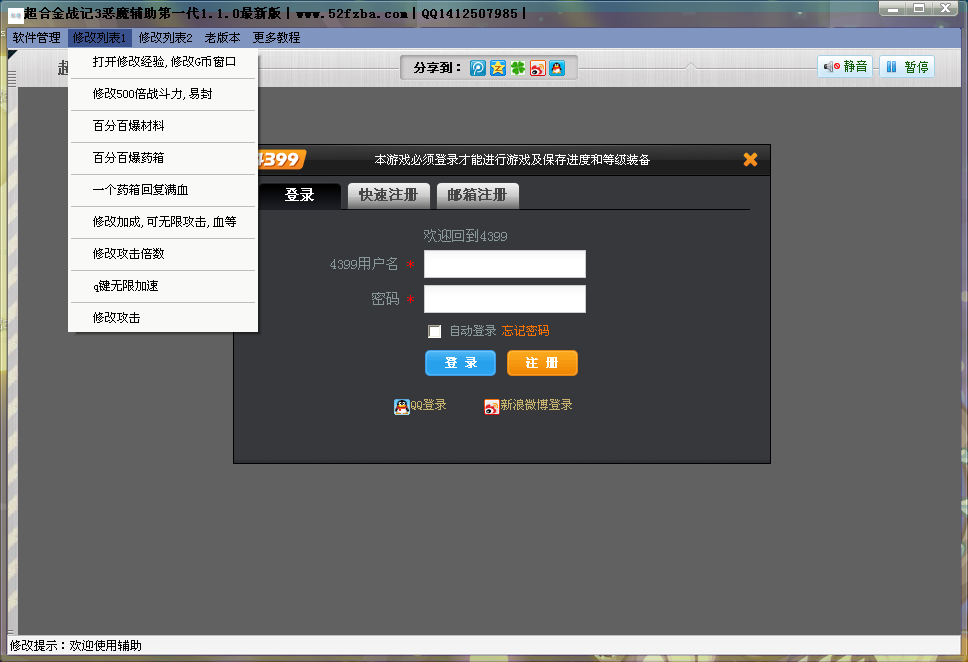968x662 pixels.
Task: Share to Sina Weibo icon in share bar
Action: click(x=537, y=68)
